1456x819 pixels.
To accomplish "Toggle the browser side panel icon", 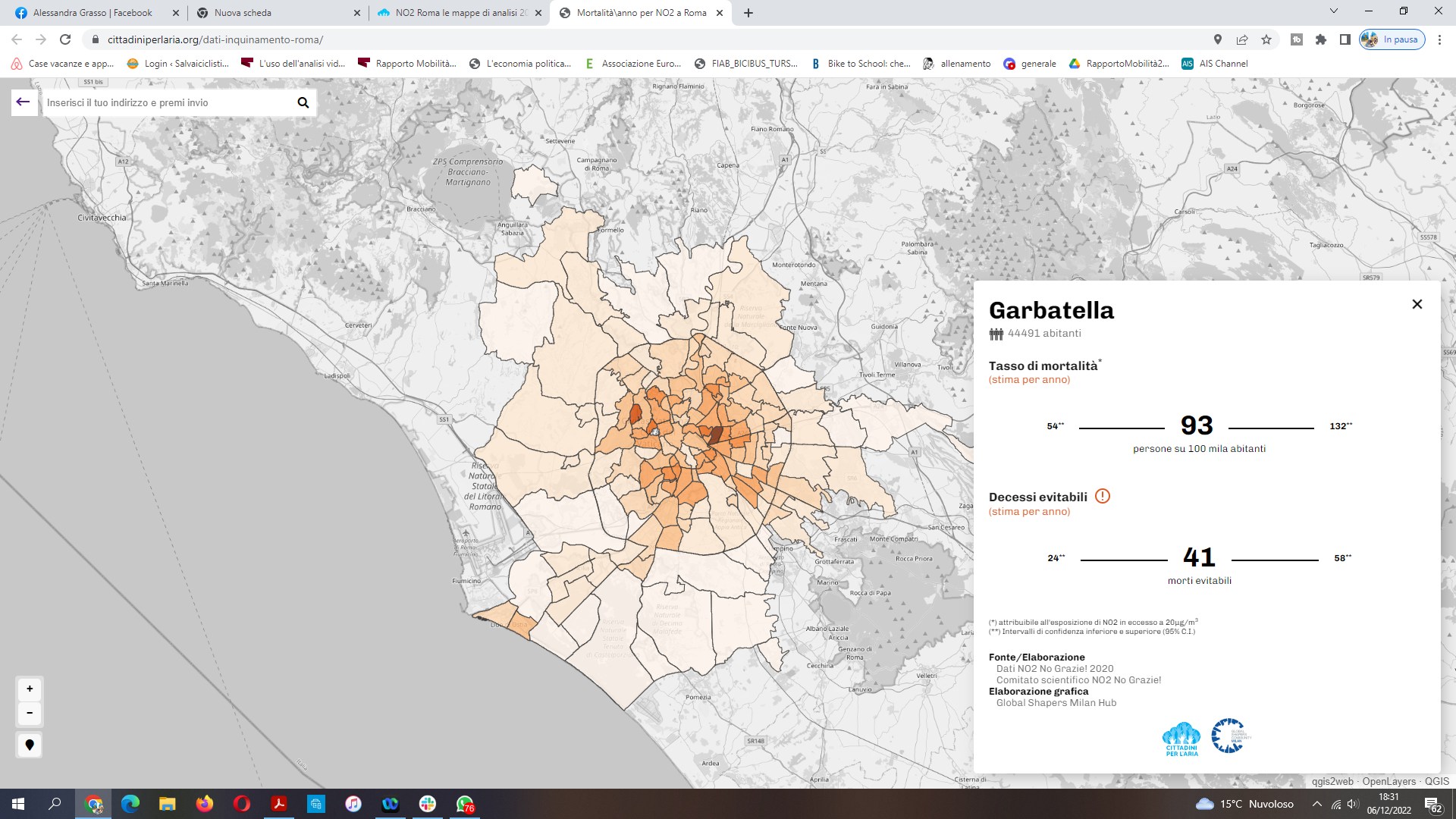I will [1345, 39].
